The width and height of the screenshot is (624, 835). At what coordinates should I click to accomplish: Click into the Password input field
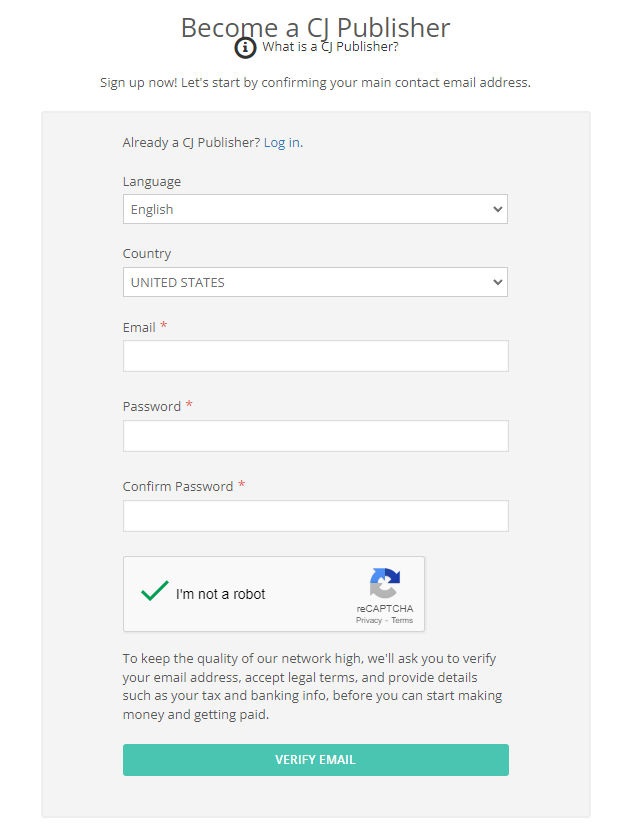click(315, 436)
